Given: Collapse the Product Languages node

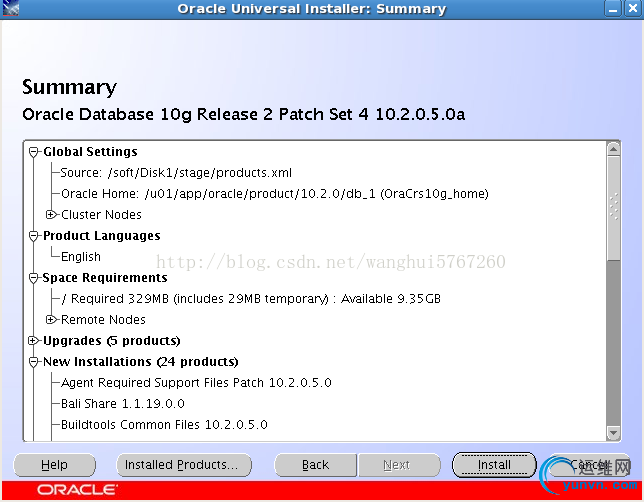Looking at the screenshot, I should click(34, 236).
